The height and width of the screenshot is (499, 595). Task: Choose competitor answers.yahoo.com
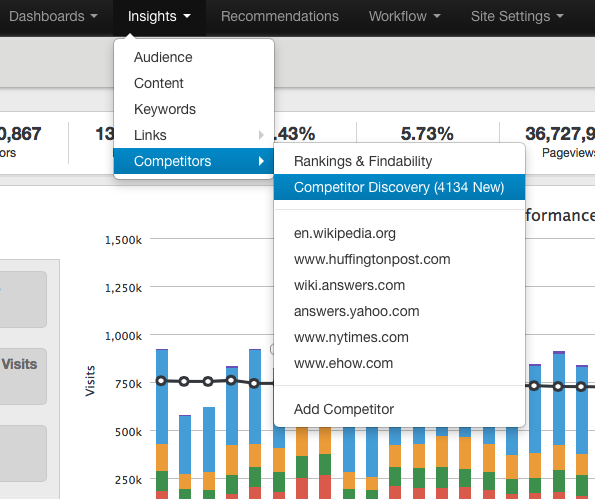[399, 311]
